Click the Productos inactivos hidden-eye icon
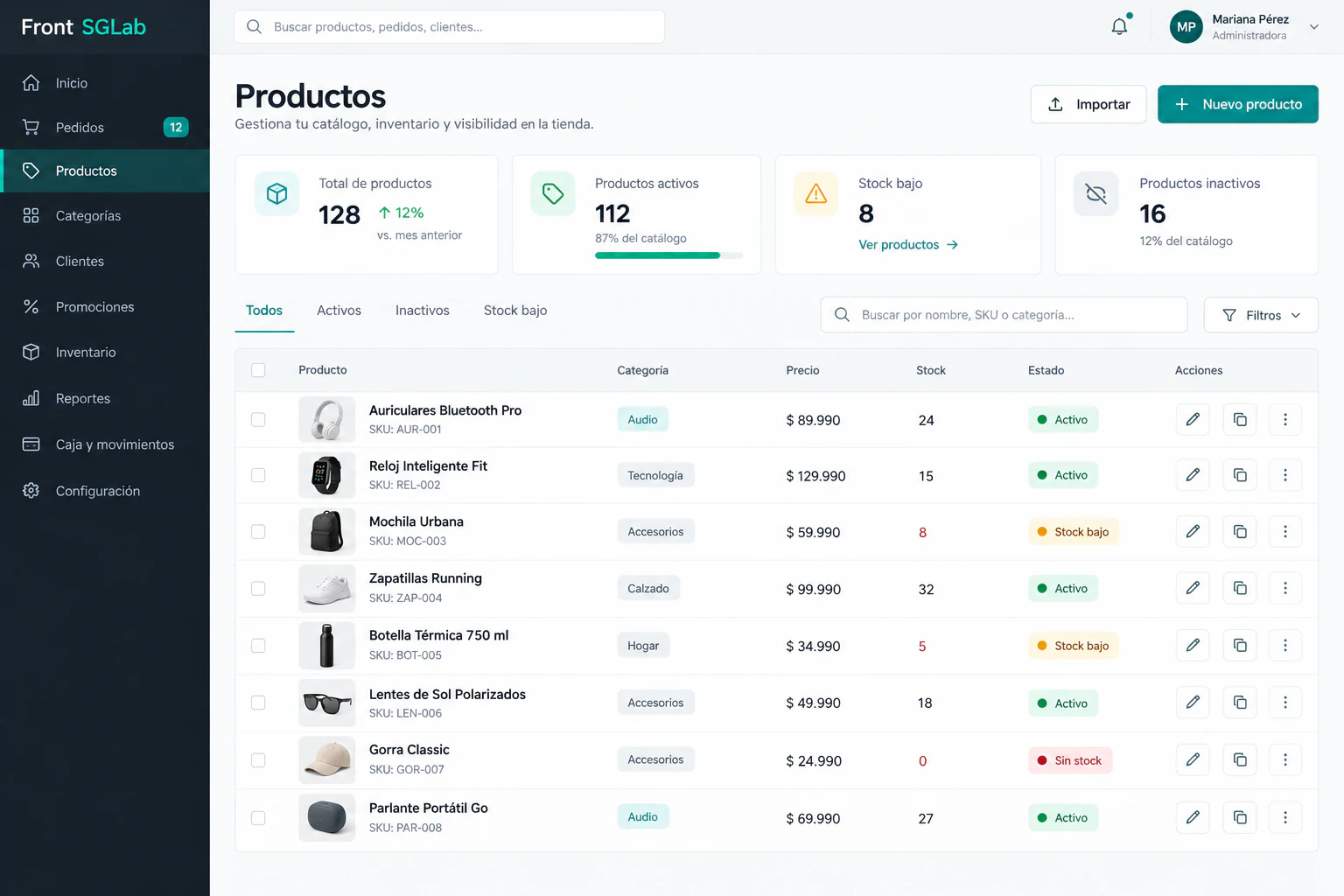Viewport: 1344px width, 896px height. coord(1096,193)
